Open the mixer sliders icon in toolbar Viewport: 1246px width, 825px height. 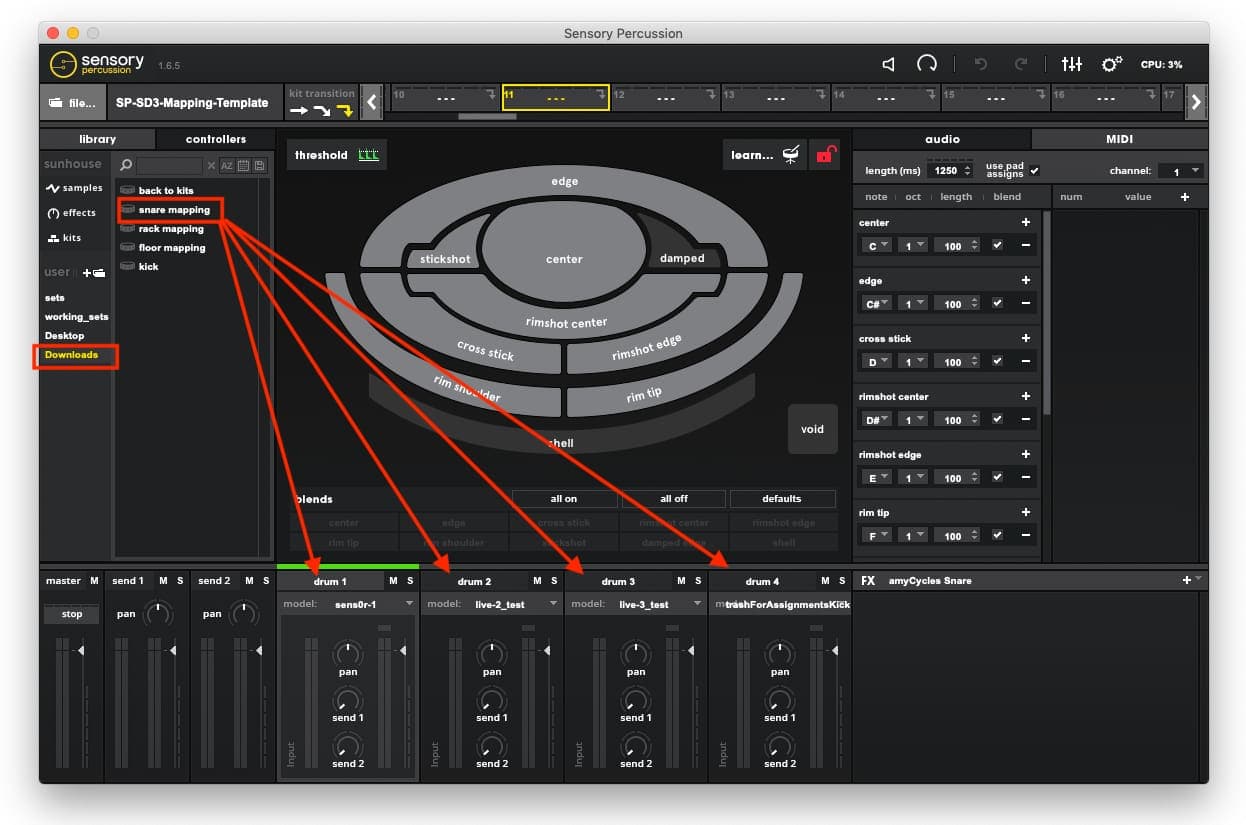pyautogui.click(x=1072, y=64)
